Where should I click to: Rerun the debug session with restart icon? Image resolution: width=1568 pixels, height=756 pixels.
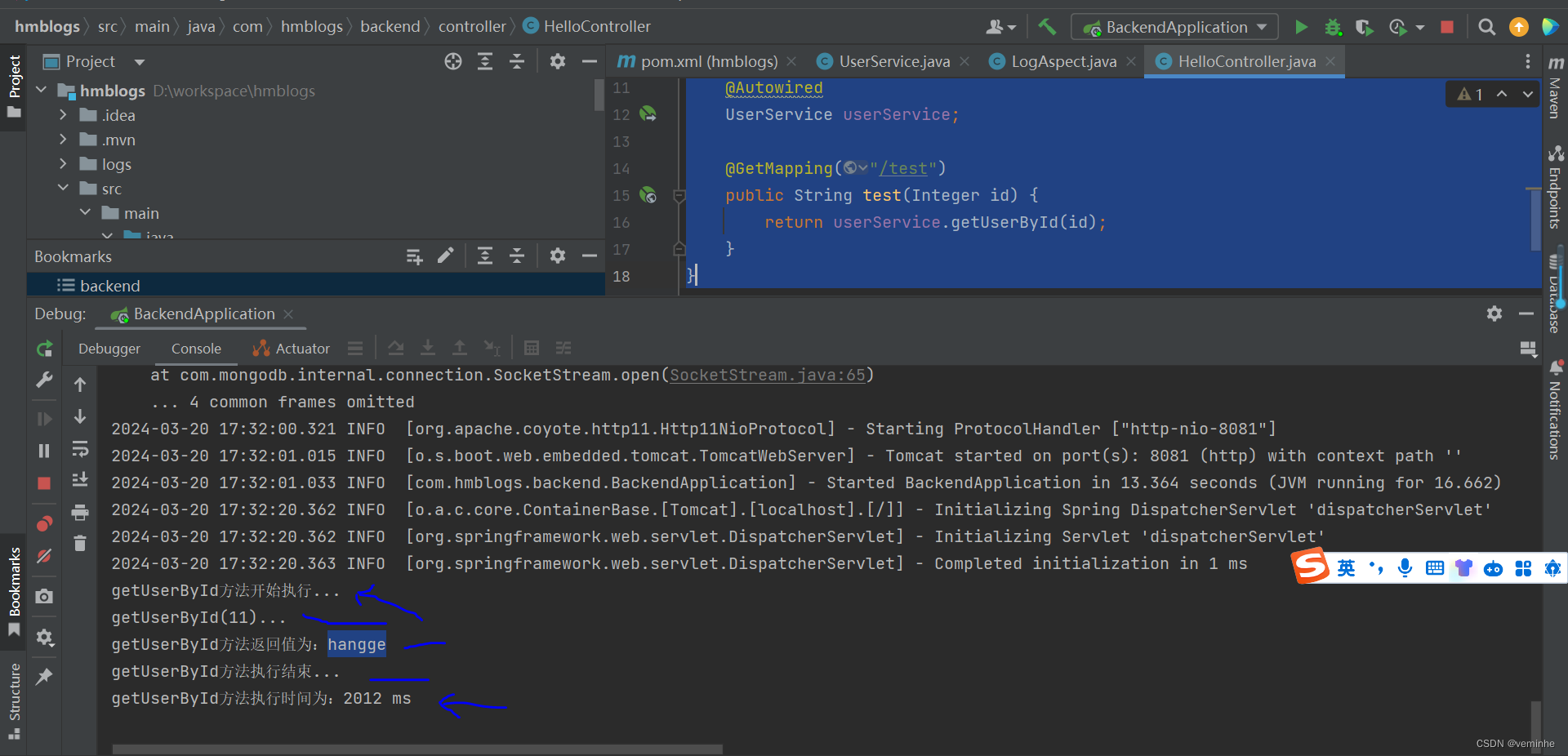pos(43,348)
